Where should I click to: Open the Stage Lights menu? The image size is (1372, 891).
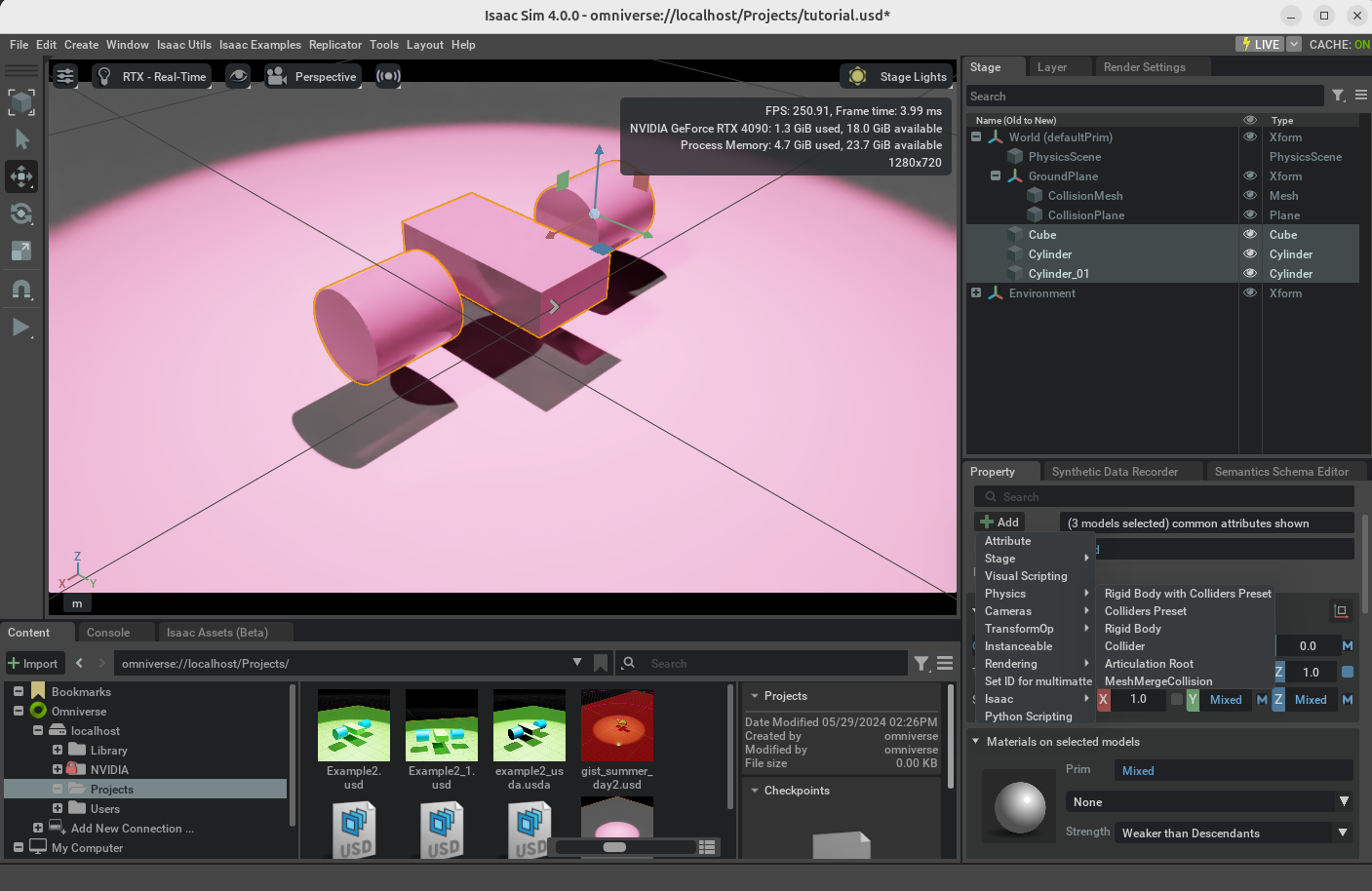pyautogui.click(x=897, y=76)
